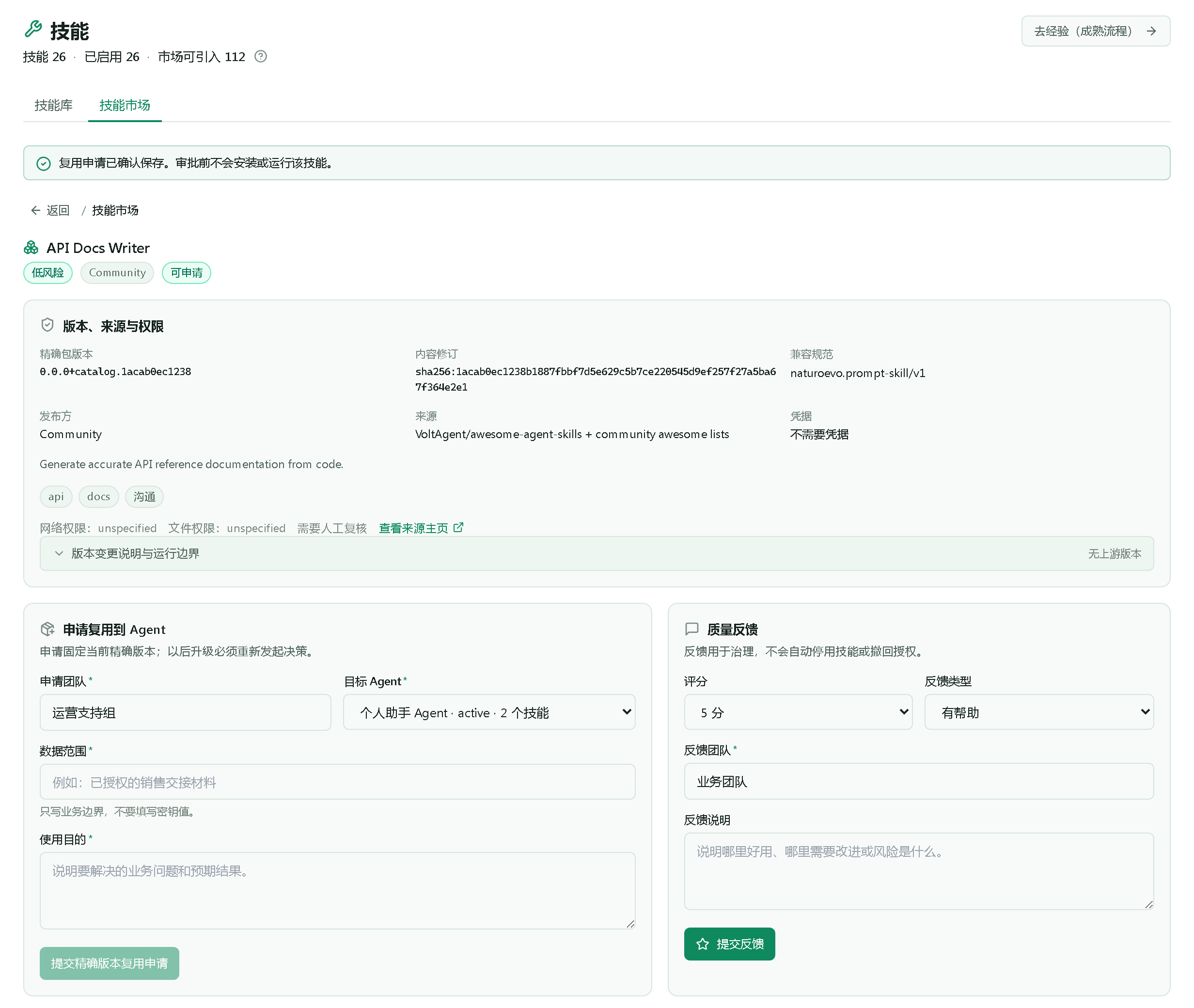Click the back arrow icon next to 返回
Image resolution: width=1194 pixels, height=1008 pixels.
click(x=35, y=210)
